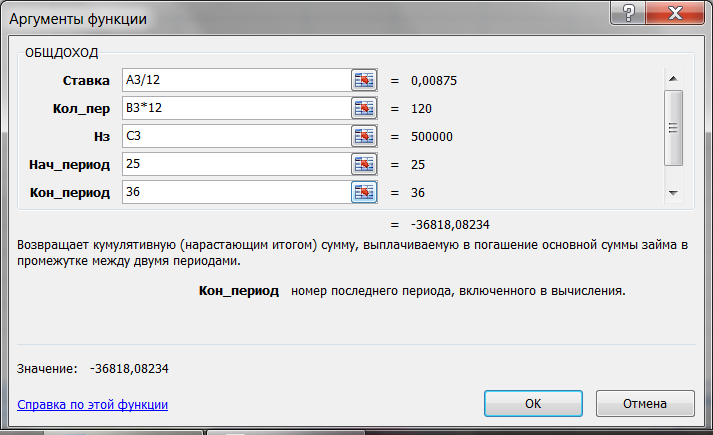Click the Нач_период argument label
Image resolution: width=713 pixels, height=435 pixels.
(x=70, y=165)
